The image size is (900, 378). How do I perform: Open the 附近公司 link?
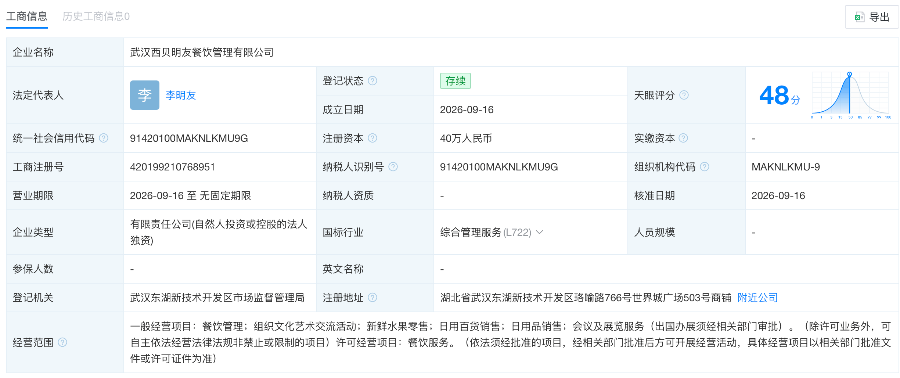(758, 298)
